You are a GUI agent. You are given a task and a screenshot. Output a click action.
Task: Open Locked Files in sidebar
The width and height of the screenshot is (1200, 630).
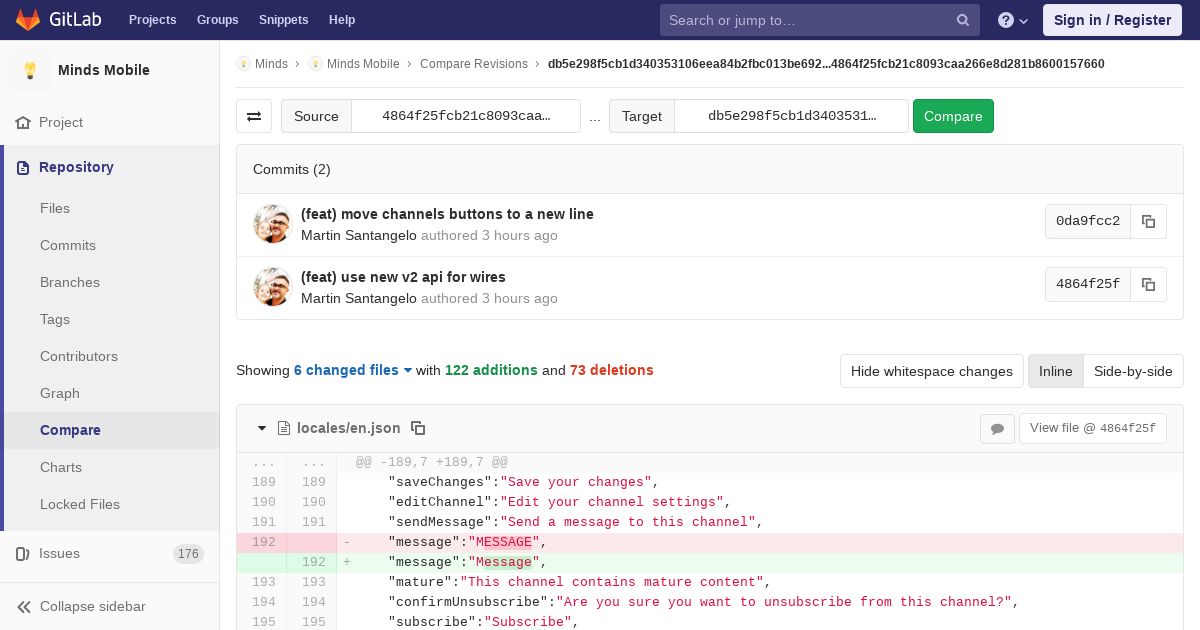[80, 504]
